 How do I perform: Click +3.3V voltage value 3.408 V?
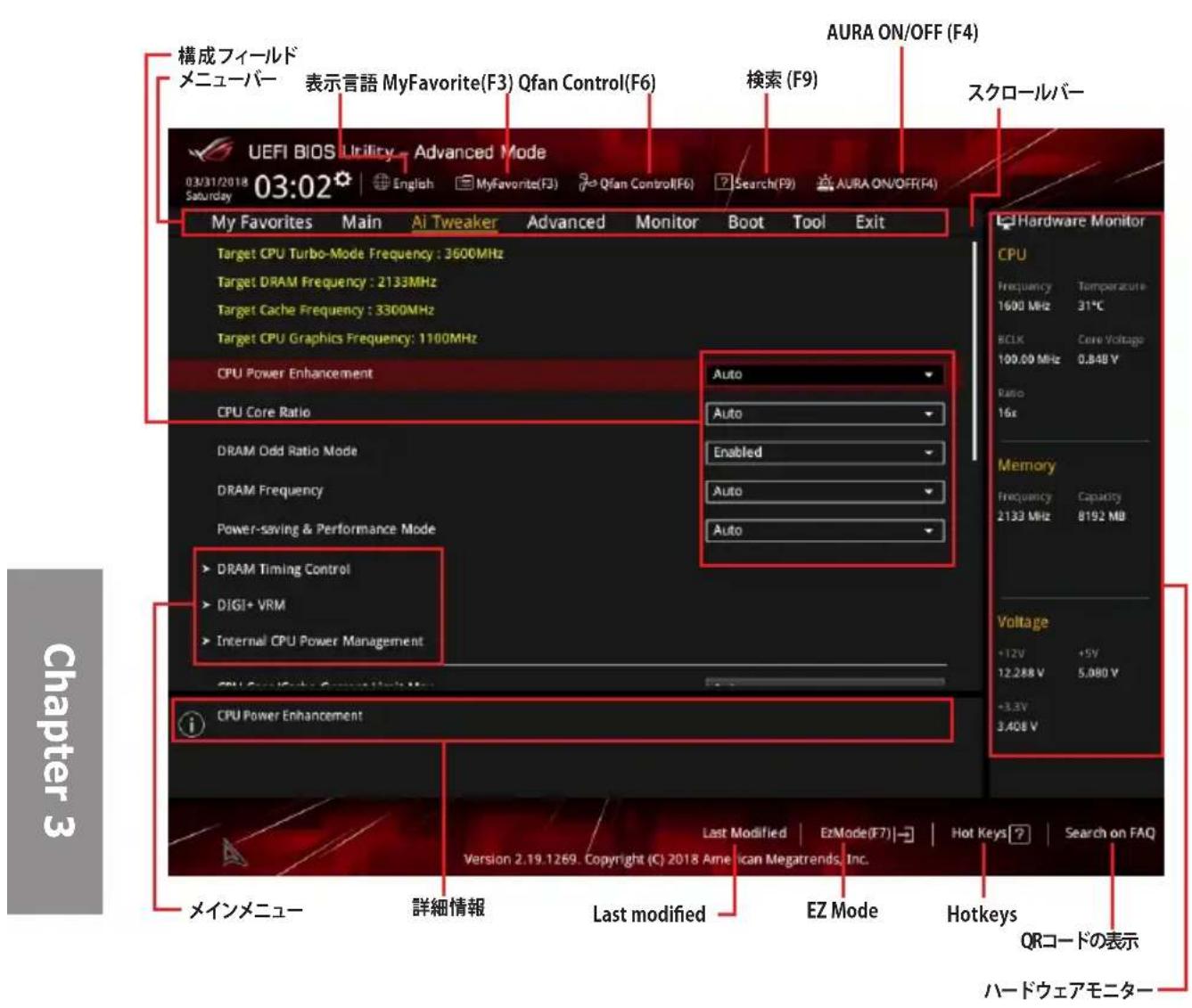(x=1016, y=726)
